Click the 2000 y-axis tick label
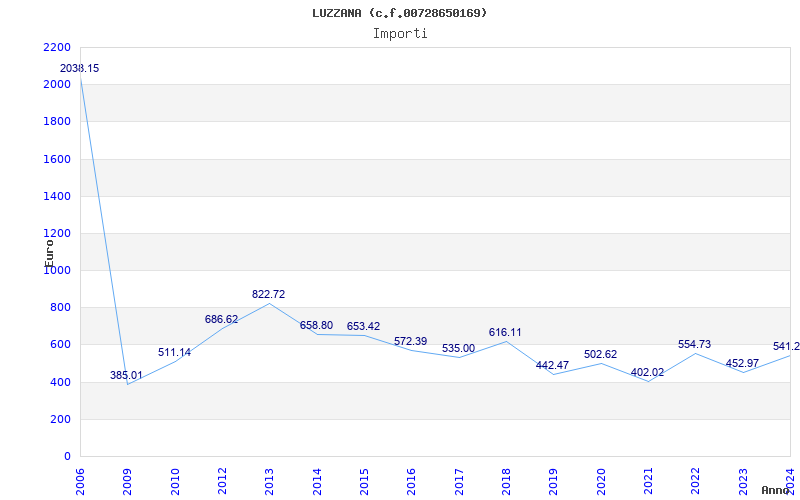The width and height of the screenshot is (800, 500). coord(57,84)
